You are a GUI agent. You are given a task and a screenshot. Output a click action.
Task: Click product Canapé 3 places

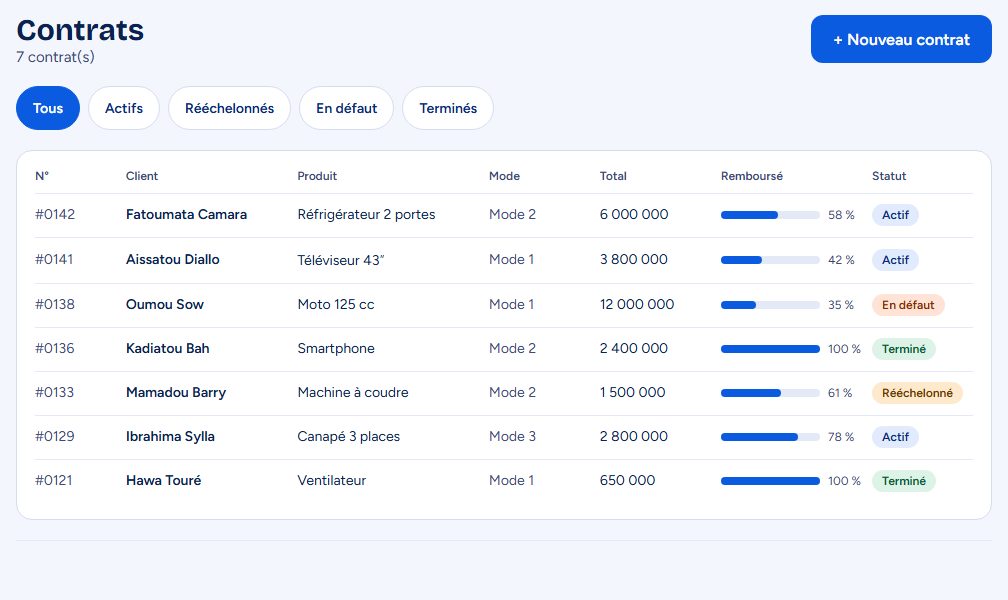[x=348, y=437]
